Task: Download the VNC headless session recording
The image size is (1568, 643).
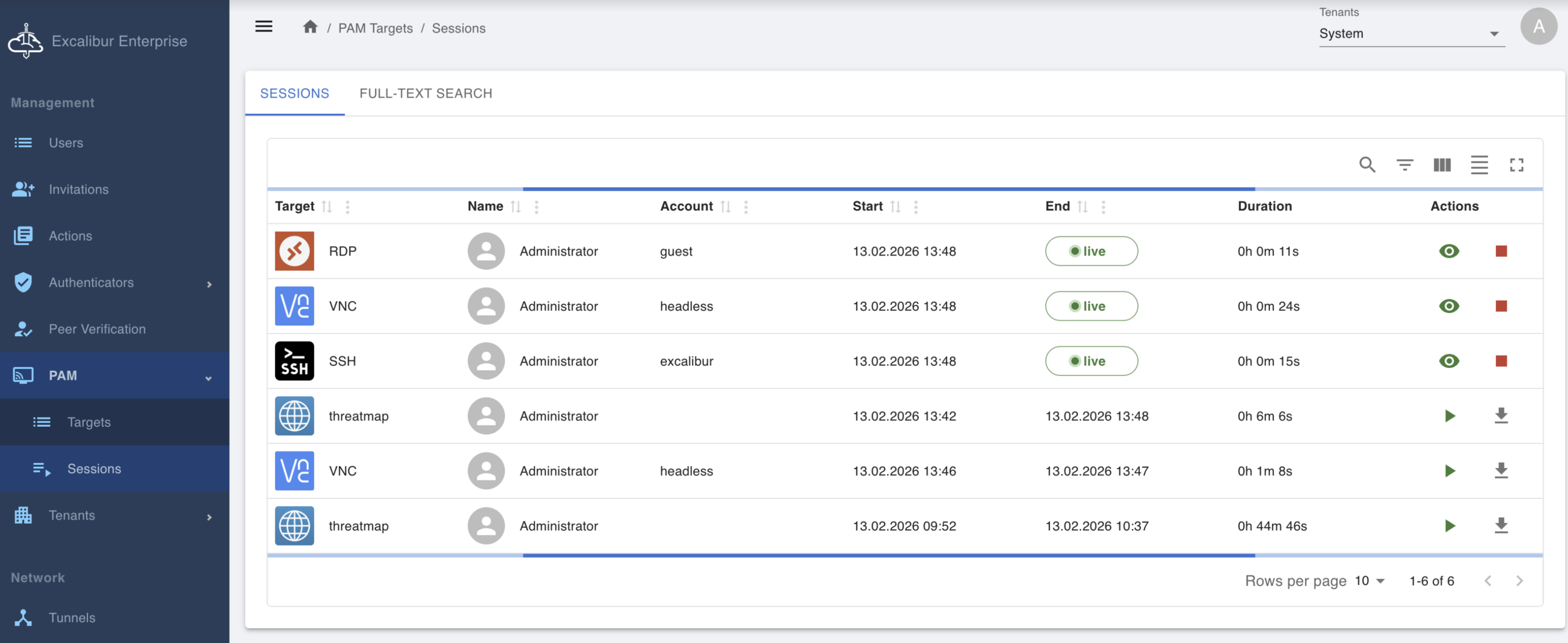Action: 1501,471
